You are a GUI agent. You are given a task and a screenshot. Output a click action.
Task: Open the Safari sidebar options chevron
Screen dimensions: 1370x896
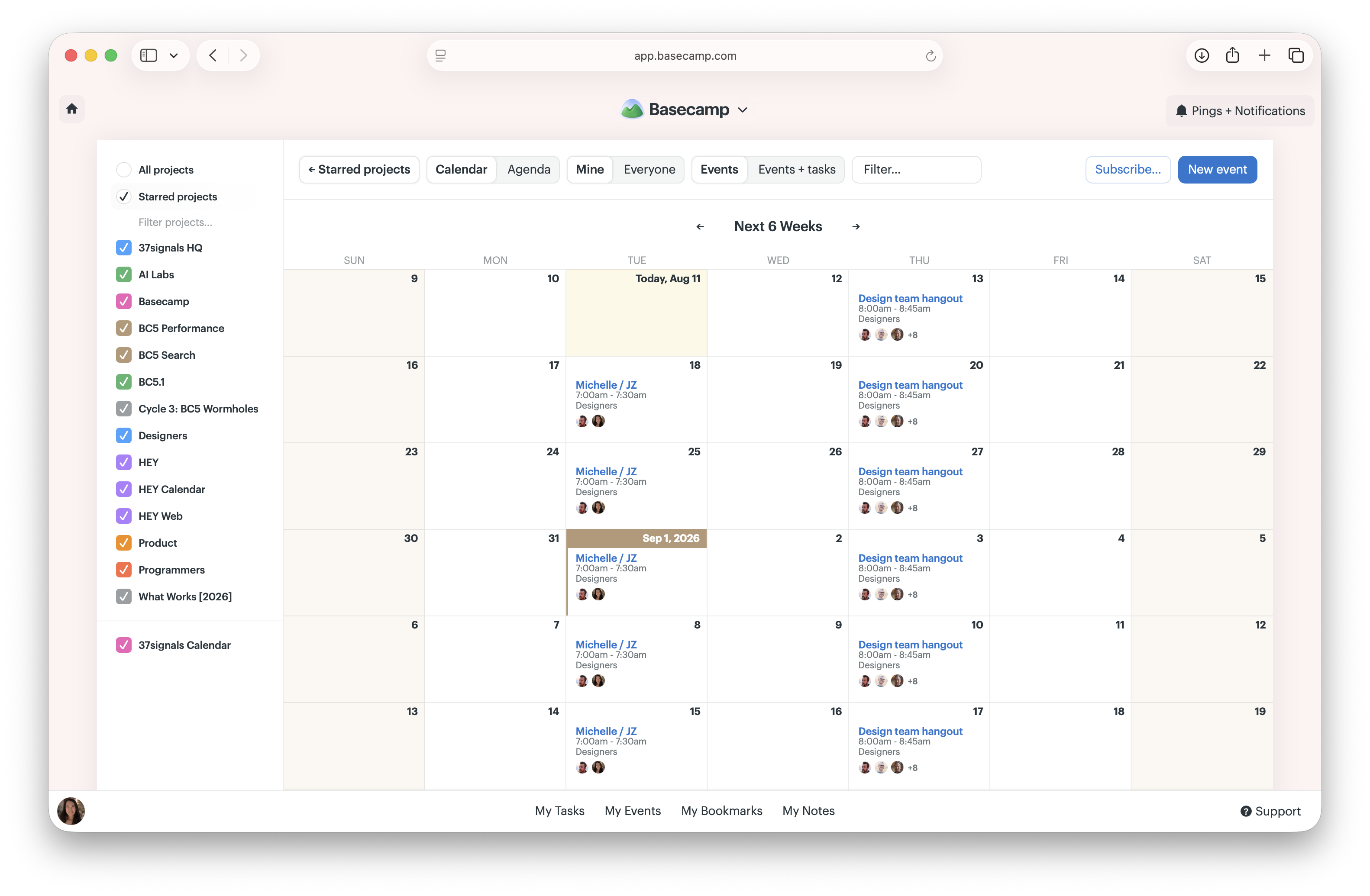tap(173, 56)
